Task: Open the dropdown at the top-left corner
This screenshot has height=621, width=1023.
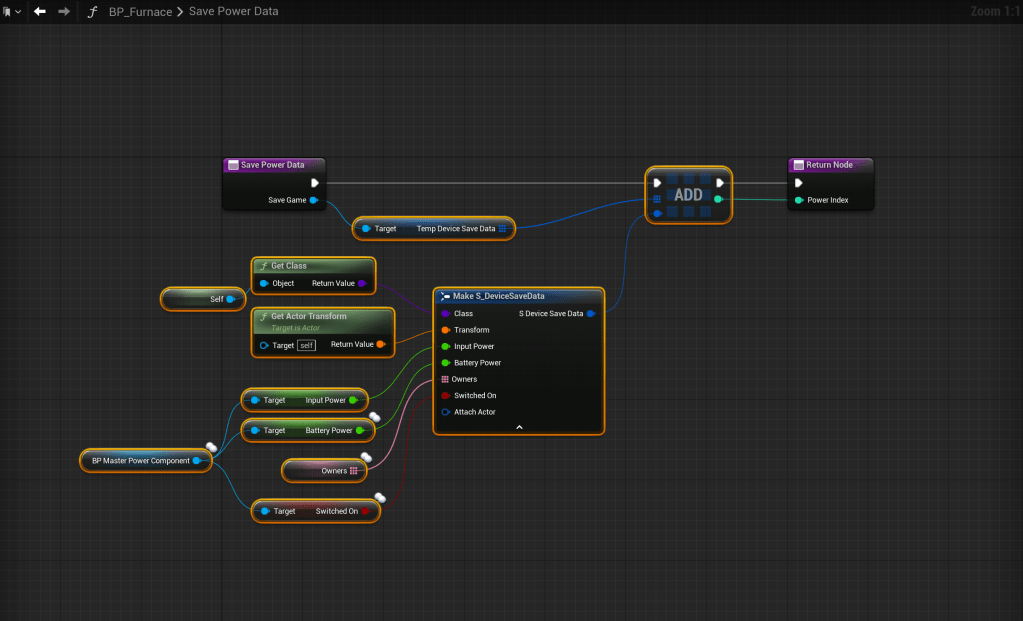Action: point(11,11)
